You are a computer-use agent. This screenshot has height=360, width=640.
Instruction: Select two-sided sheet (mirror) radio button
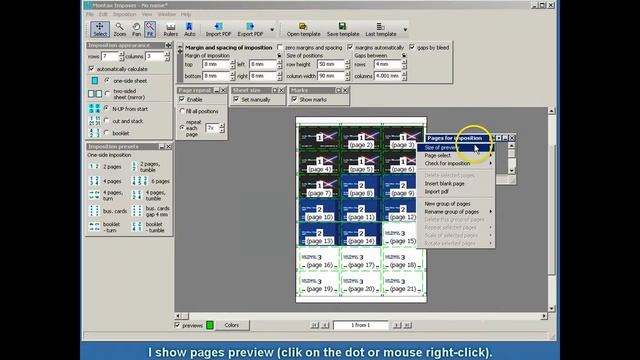pos(107,93)
